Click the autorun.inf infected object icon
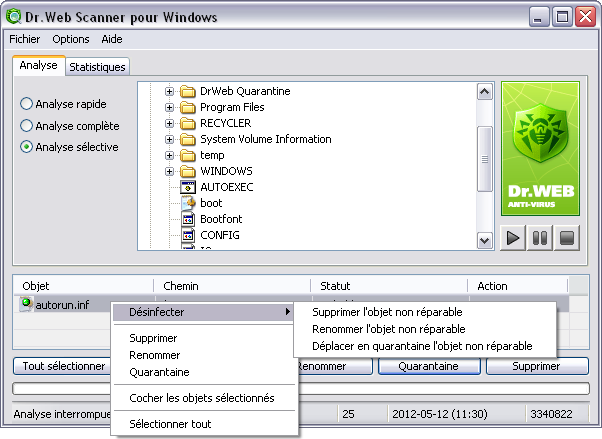Screen dimensions: 602x439 [26, 304]
